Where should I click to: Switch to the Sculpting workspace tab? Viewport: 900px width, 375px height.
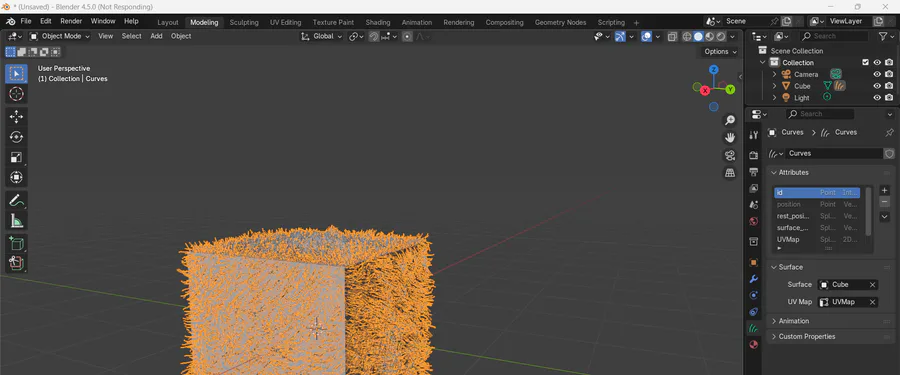[x=244, y=22]
